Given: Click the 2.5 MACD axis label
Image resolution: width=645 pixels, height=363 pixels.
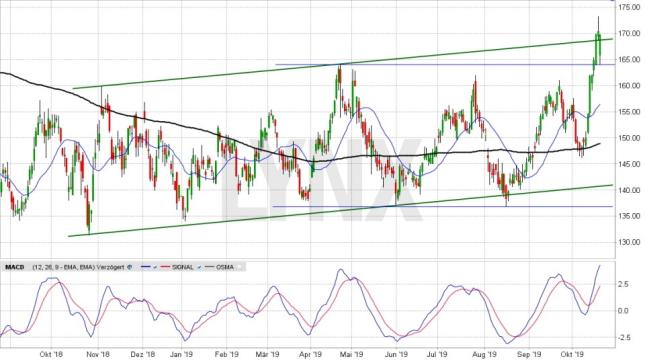Looking at the screenshot, I should (624, 284).
